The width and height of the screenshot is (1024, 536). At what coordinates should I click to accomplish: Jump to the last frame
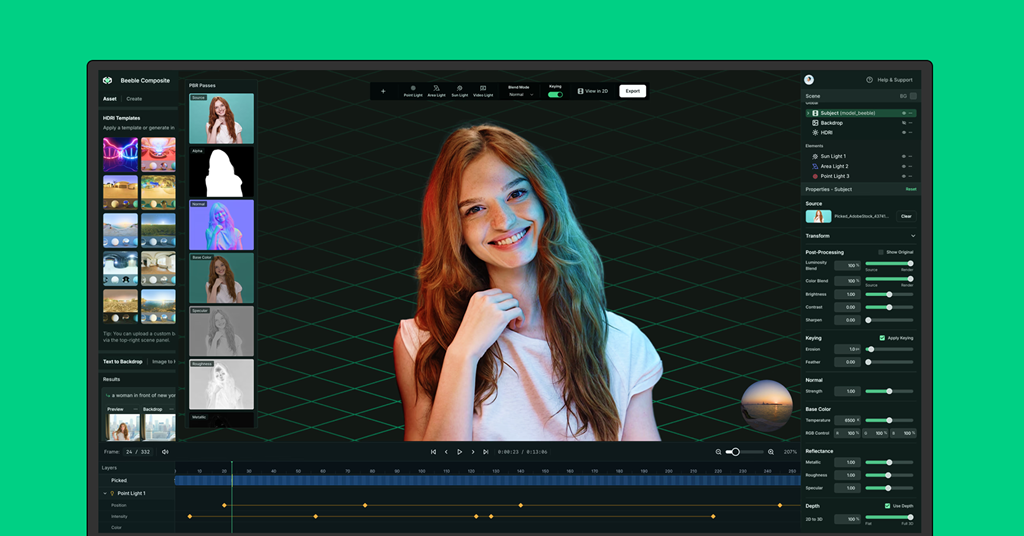point(486,452)
